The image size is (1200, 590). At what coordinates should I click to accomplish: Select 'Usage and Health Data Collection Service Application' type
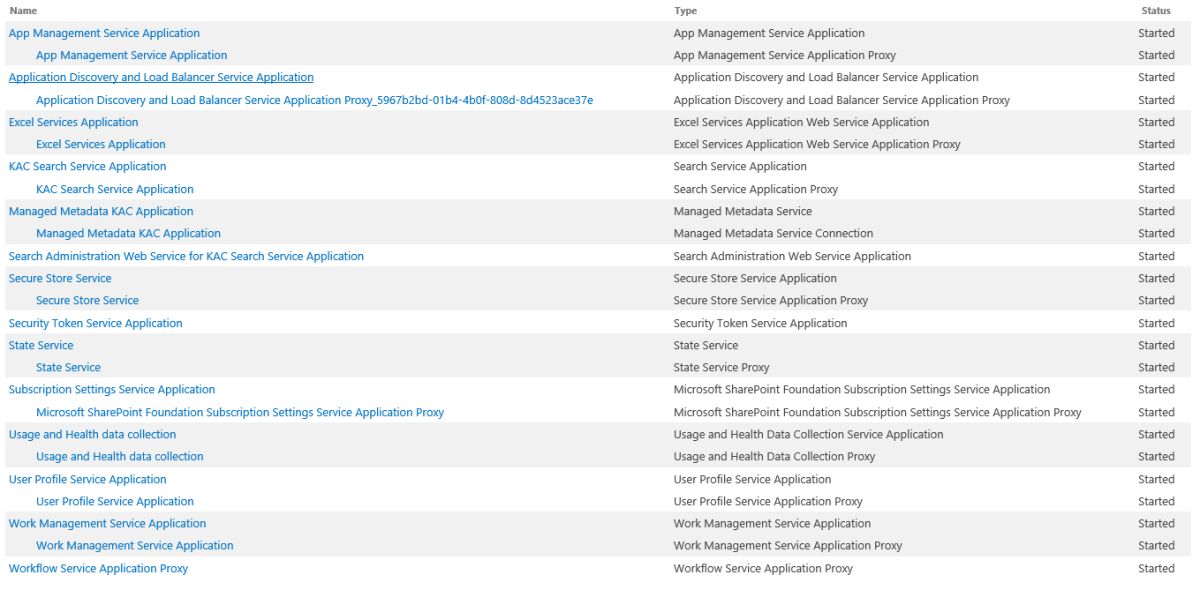[x=809, y=434]
